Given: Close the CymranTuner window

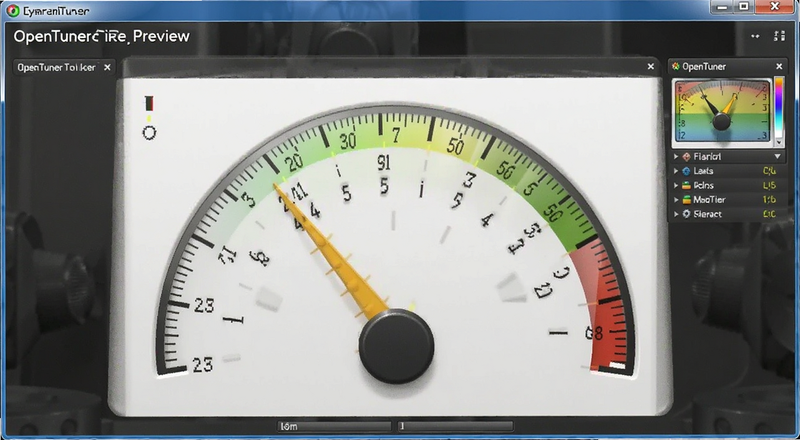Looking at the screenshot, I should [x=775, y=7].
